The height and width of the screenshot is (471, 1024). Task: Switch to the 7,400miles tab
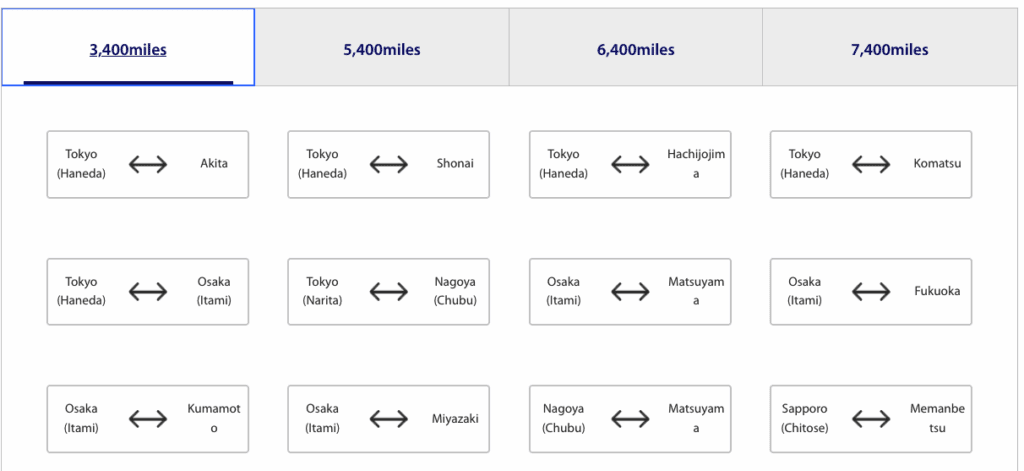[x=889, y=49]
